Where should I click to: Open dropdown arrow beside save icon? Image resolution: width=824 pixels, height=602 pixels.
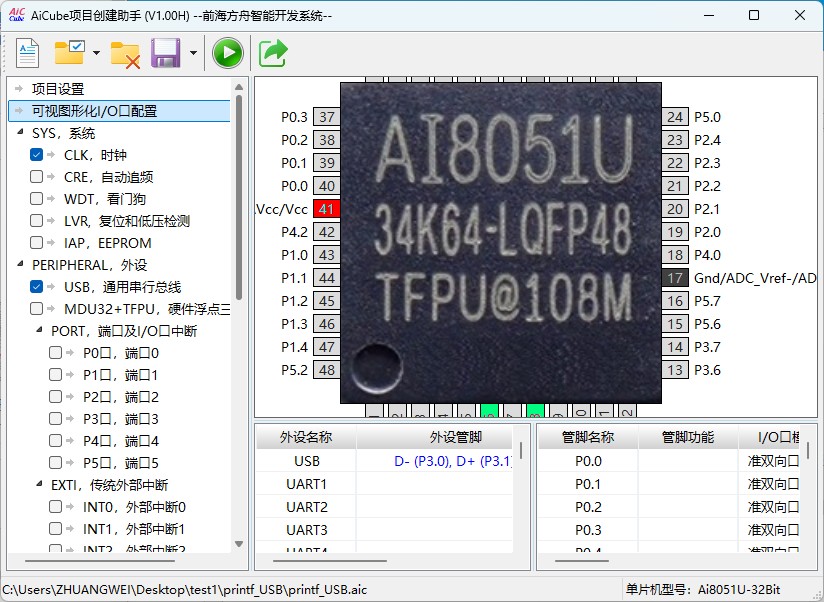192,54
